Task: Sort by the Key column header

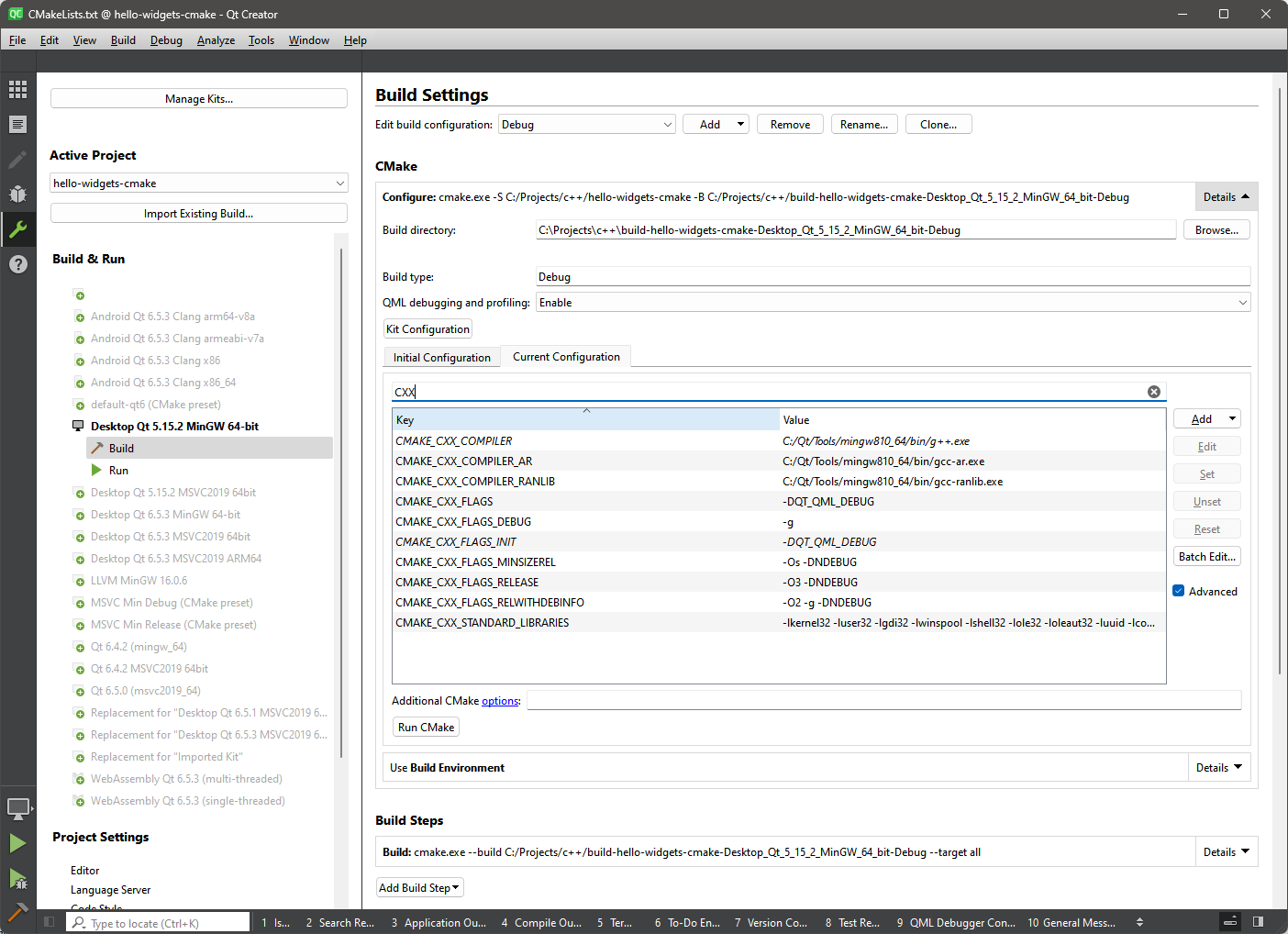Action: [585, 419]
